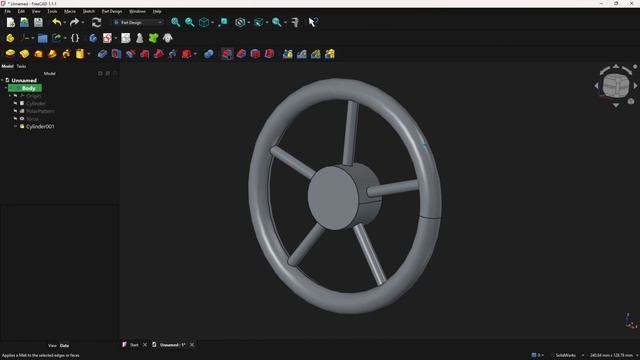Viewport: 640px width, 360px height.
Task: Click the measure tool icon
Action: [x=295, y=22]
